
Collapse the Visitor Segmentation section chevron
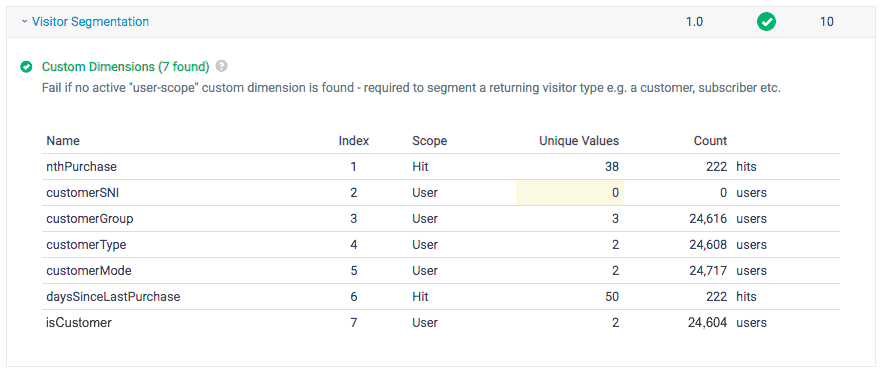pyautogui.click(x=24, y=22)
